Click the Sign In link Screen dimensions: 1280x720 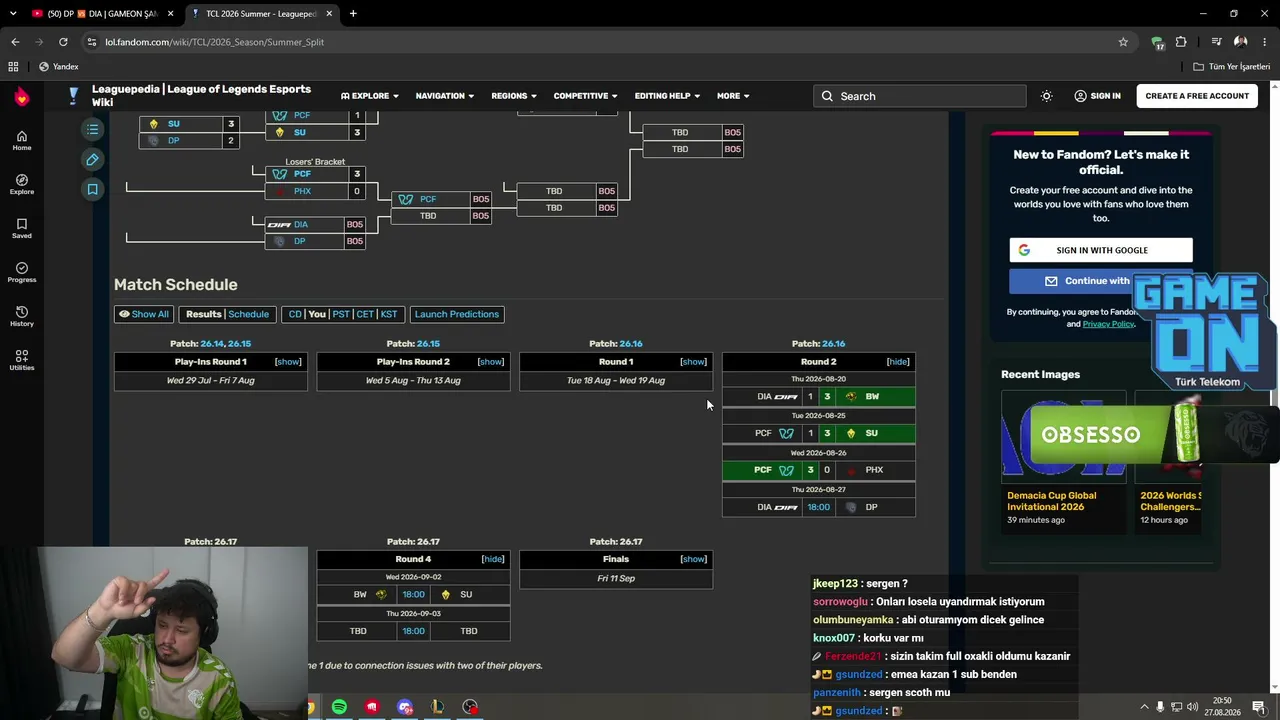1097,96
